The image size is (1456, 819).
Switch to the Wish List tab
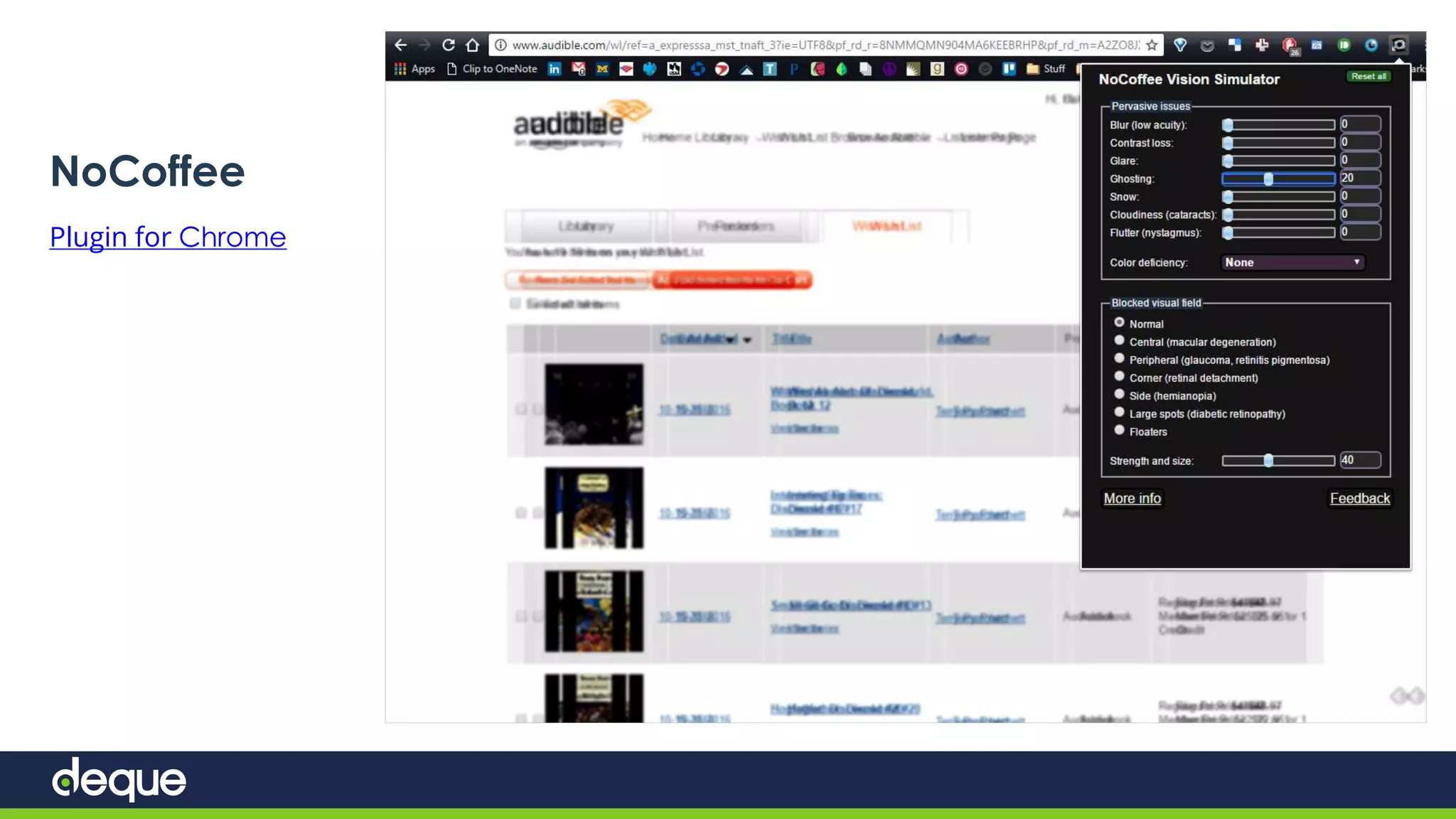[x=887, y=226]
